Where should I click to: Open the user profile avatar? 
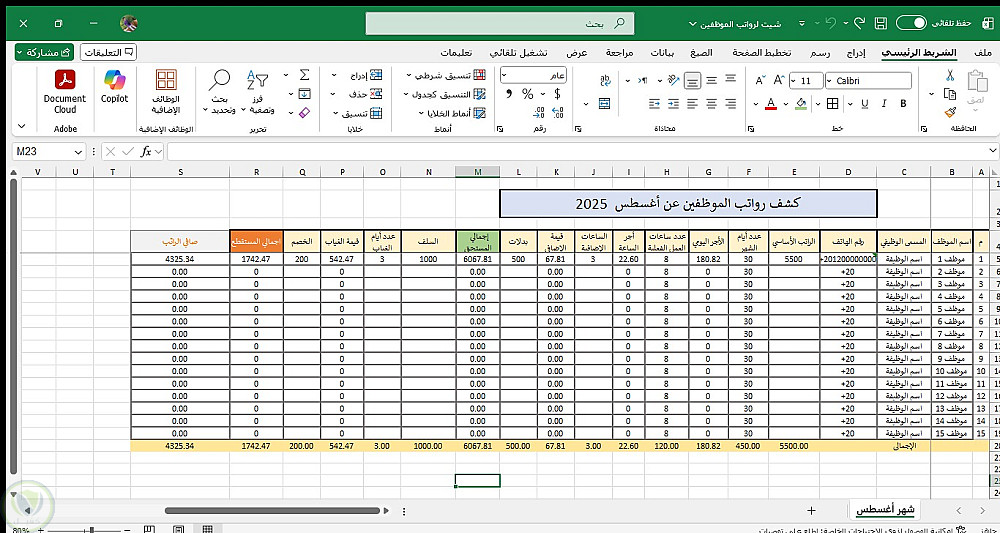pyautogui.click(x=129, y=24)
